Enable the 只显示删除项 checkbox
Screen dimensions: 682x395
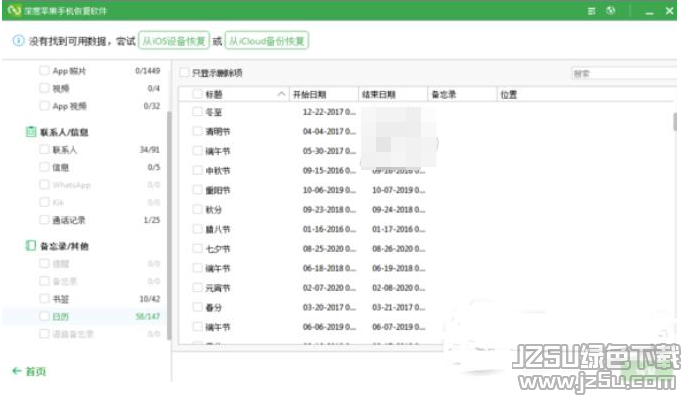pyautogui.click(x=184, y=73)
